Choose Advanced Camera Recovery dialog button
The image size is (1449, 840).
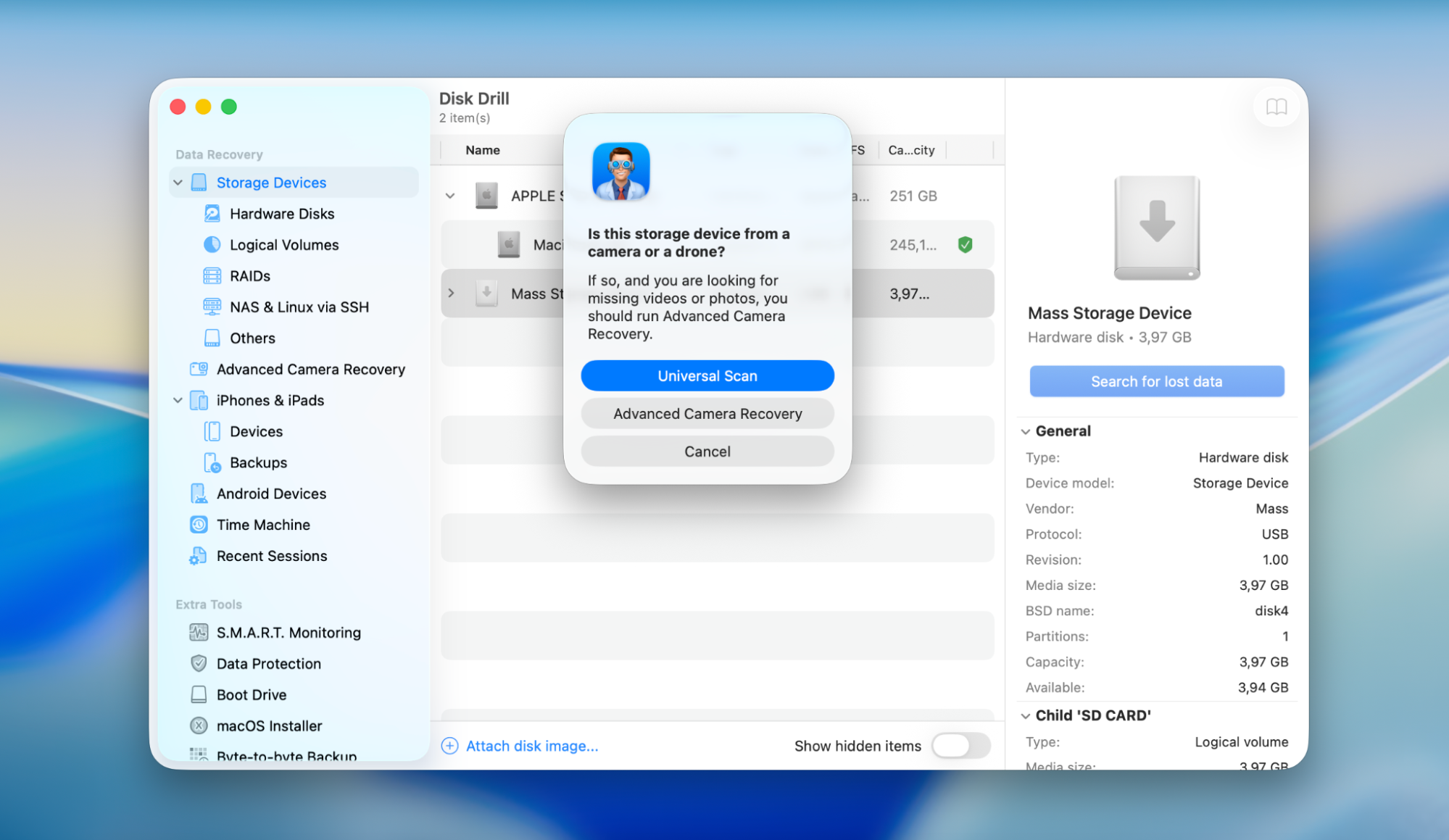pos(707,414)
